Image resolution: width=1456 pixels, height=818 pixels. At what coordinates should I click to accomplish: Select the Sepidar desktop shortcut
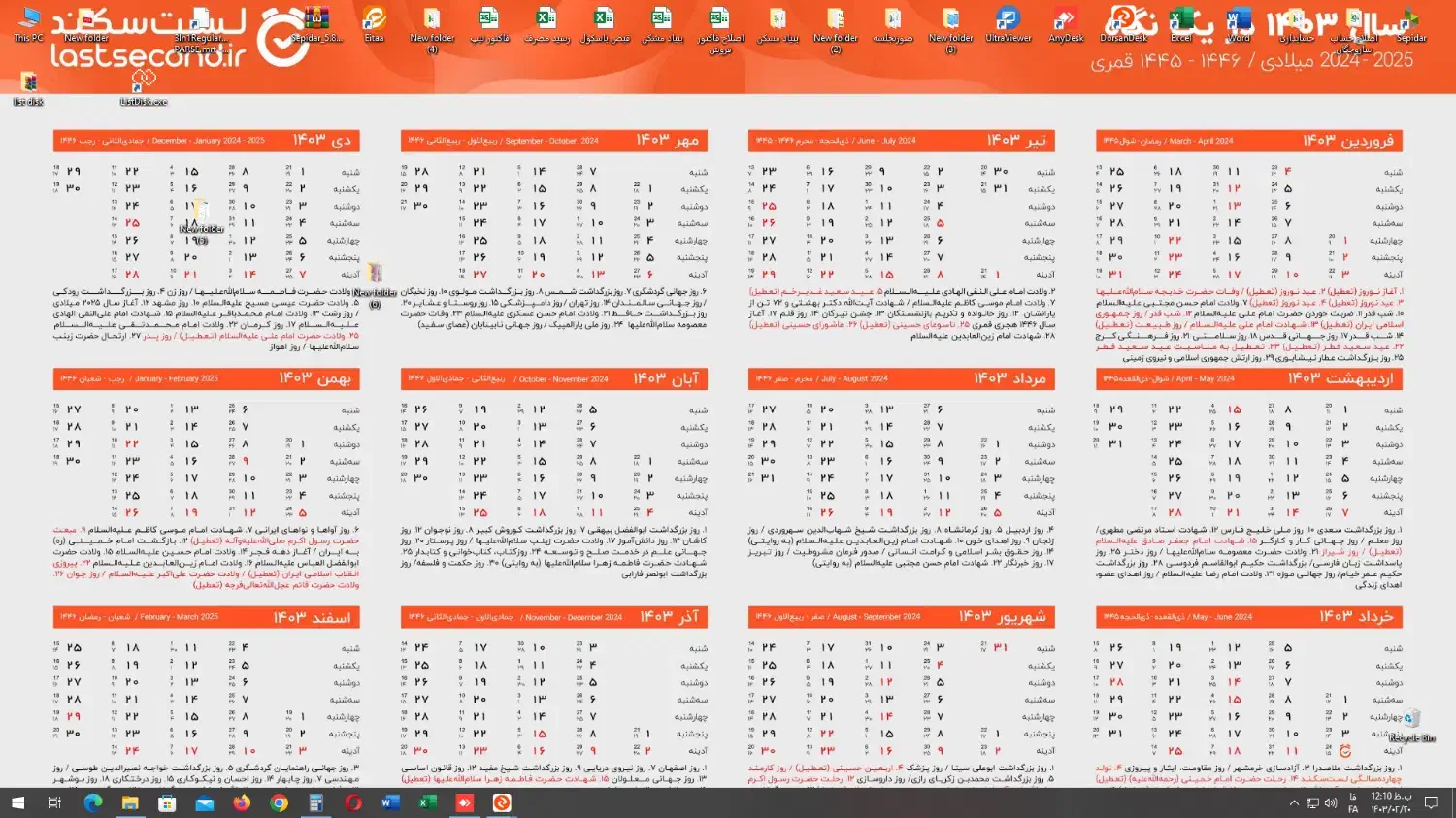1411,24
